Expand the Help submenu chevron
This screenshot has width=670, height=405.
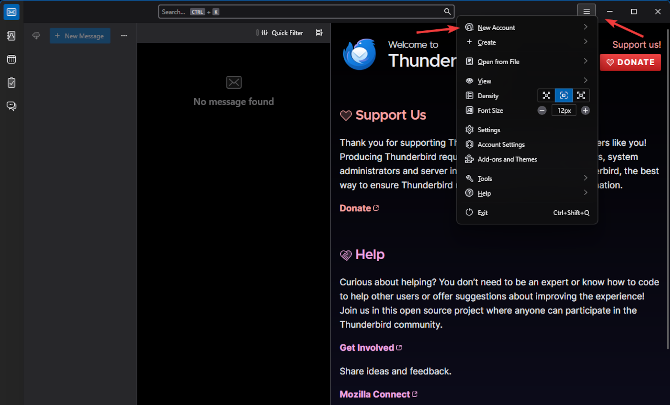[x=585, y=193]
